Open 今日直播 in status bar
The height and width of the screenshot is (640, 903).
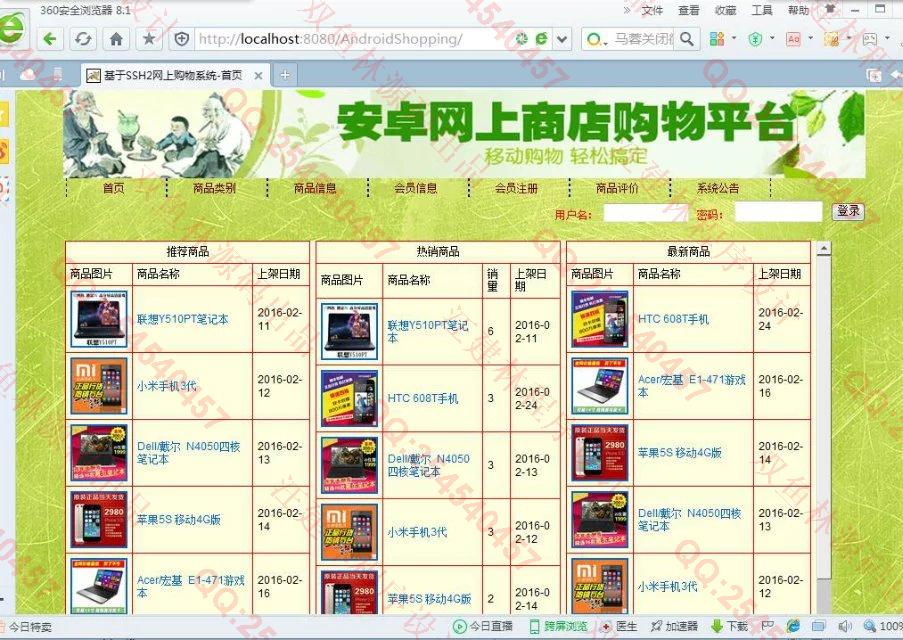(x=483, y=627)
